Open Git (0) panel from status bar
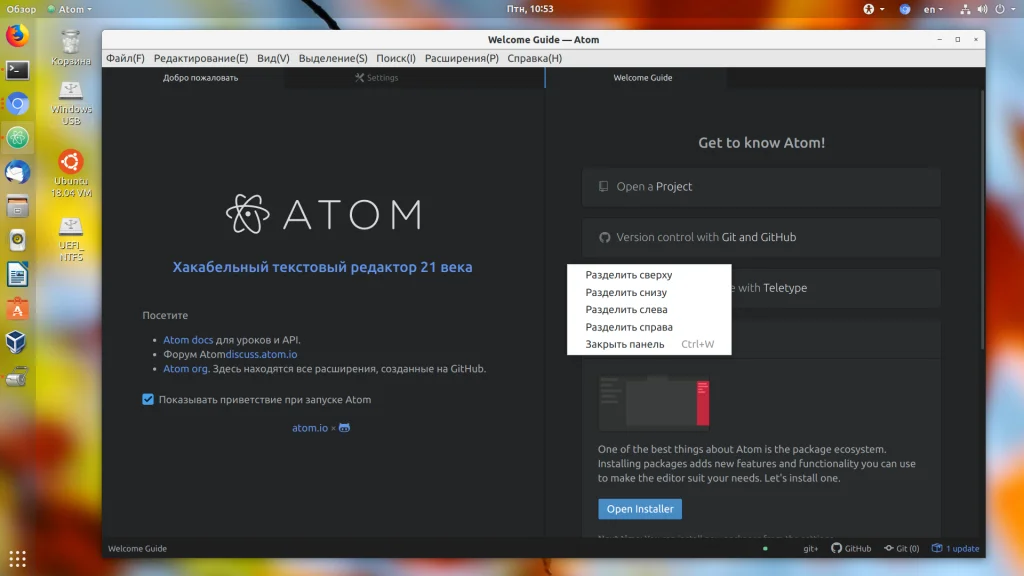The width and height of the screenshot is (1024, 576). pos(901,548)
